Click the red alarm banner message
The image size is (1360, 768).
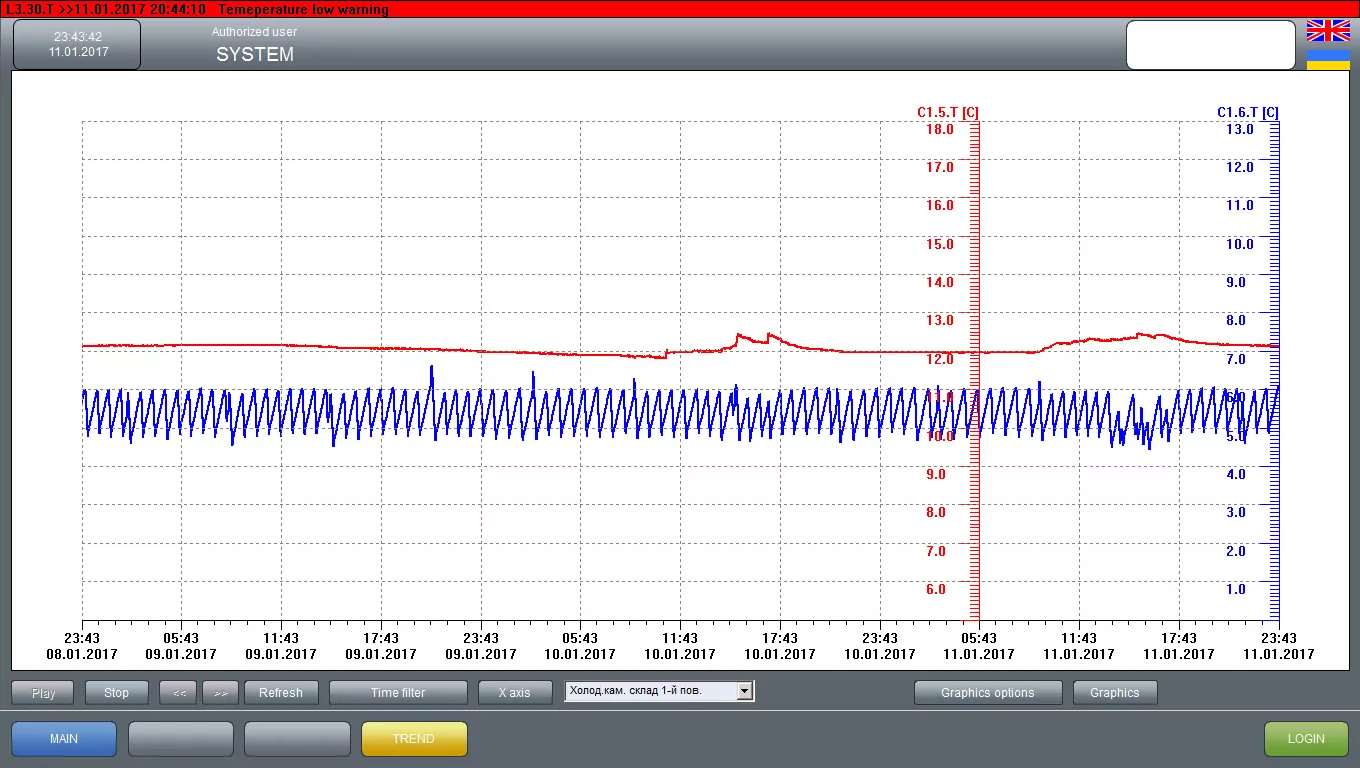pos(680,9)
